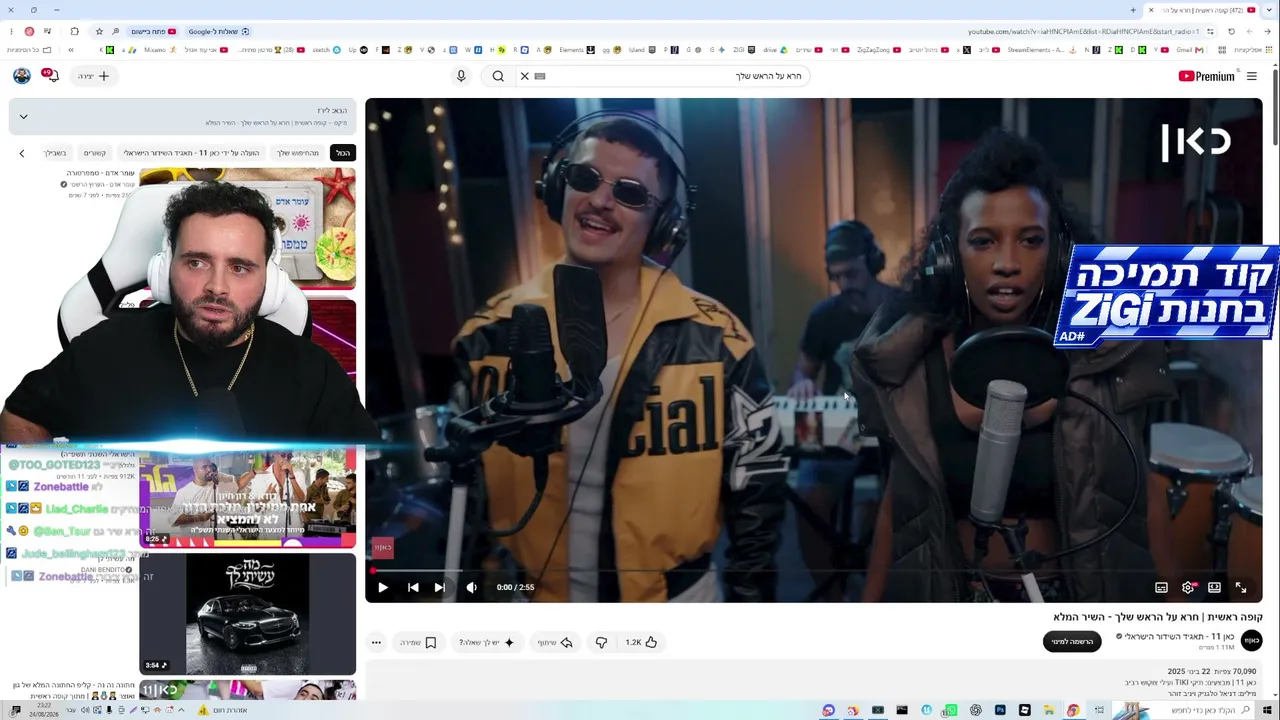Image resolution: width=1280 pixels, height=720 pixels.
Task: Open the ChatGPT icon in the taskbar
Action: click(x=976, y=710)
